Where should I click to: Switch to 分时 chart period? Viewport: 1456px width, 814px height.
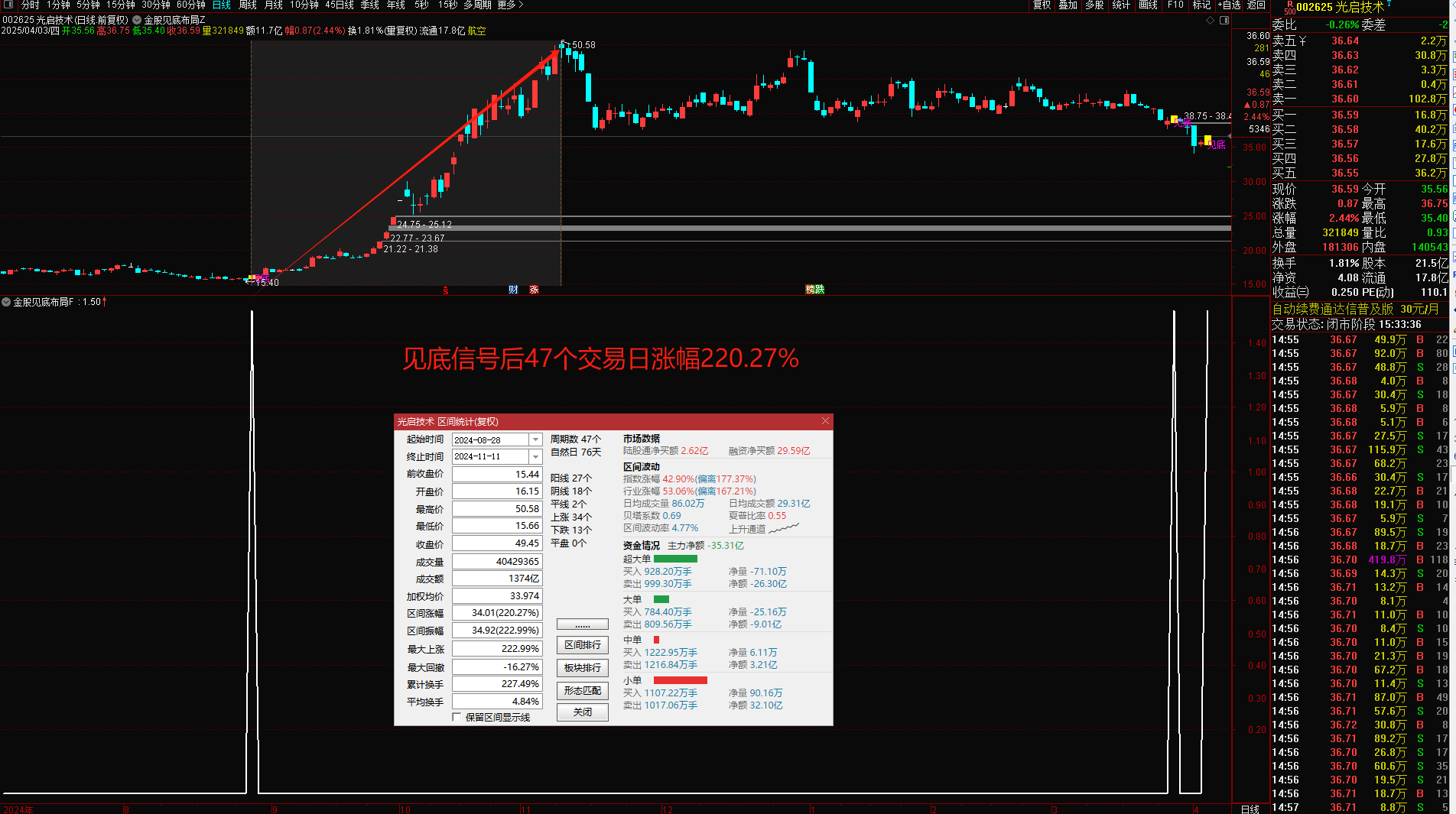pos(31,5)
